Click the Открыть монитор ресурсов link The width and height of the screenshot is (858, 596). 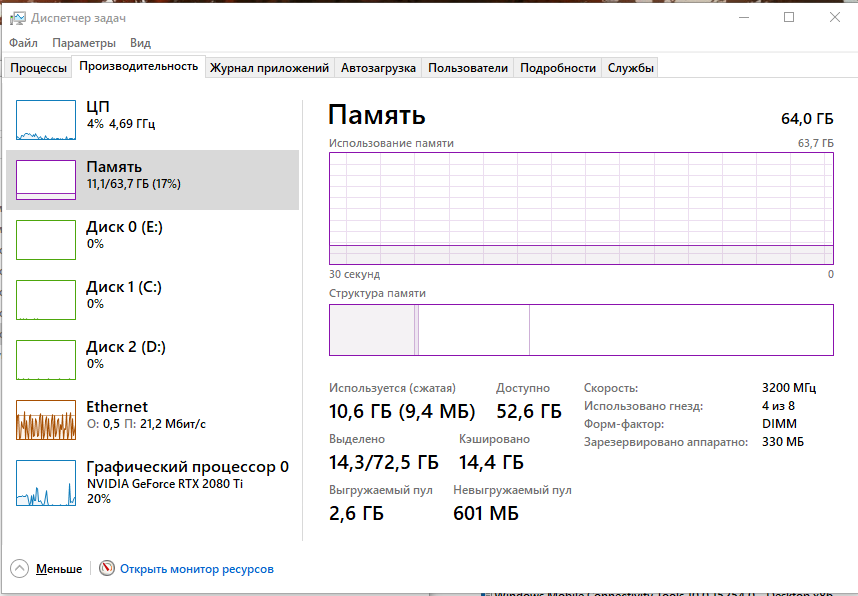coord(196,569)
